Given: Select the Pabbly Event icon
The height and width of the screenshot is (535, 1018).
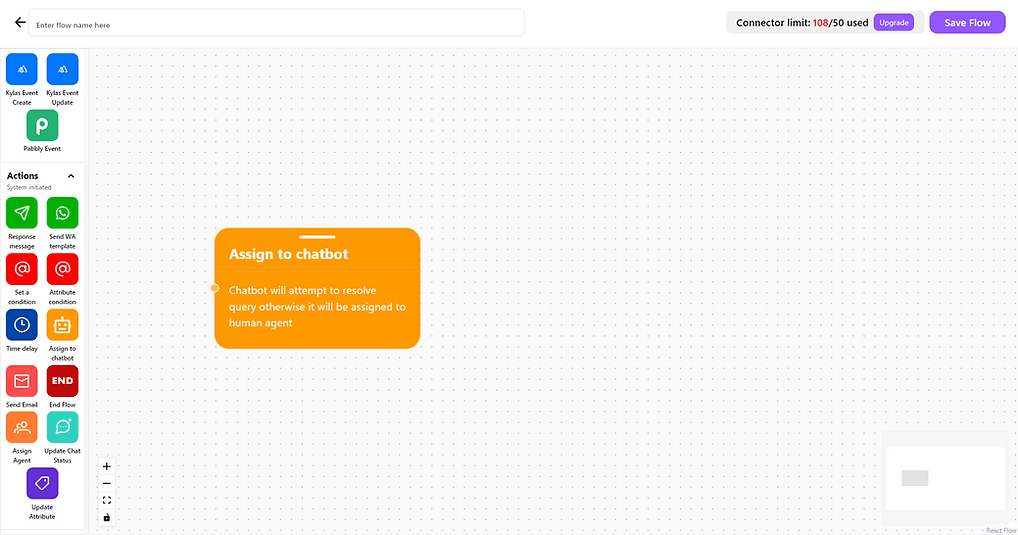Looking at the screenshot, I should (x=42, y=125).
